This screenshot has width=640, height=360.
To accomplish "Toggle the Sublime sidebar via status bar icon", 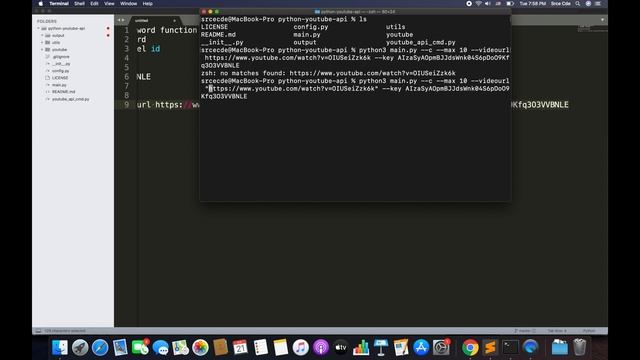I will point(38,331).
